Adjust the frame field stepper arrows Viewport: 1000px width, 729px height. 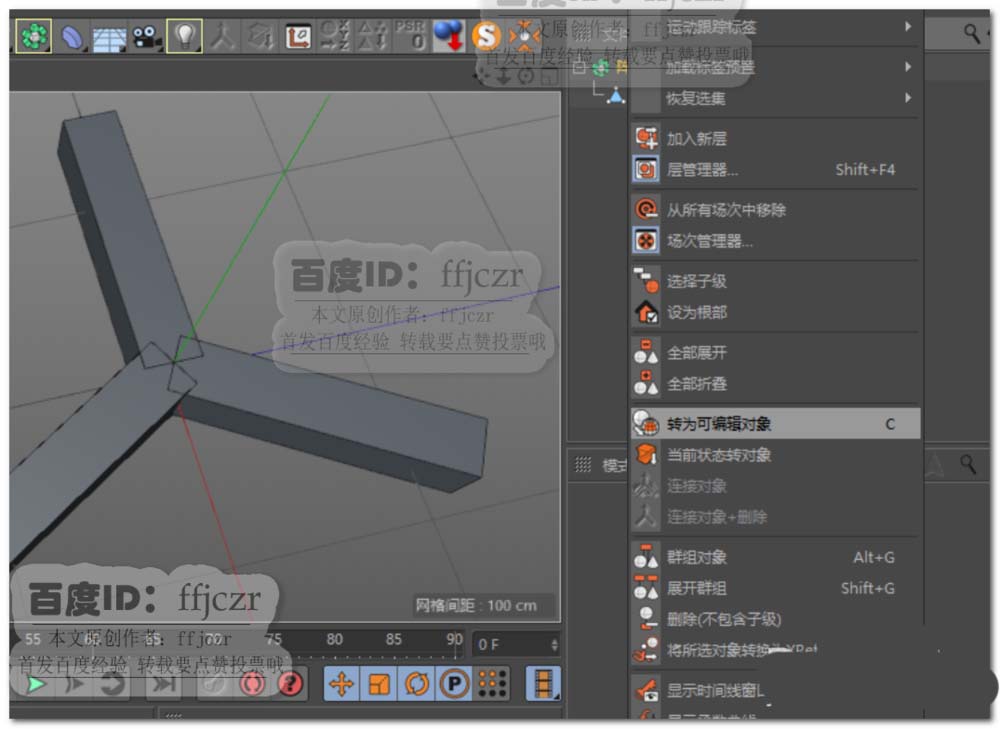[554, 645]
